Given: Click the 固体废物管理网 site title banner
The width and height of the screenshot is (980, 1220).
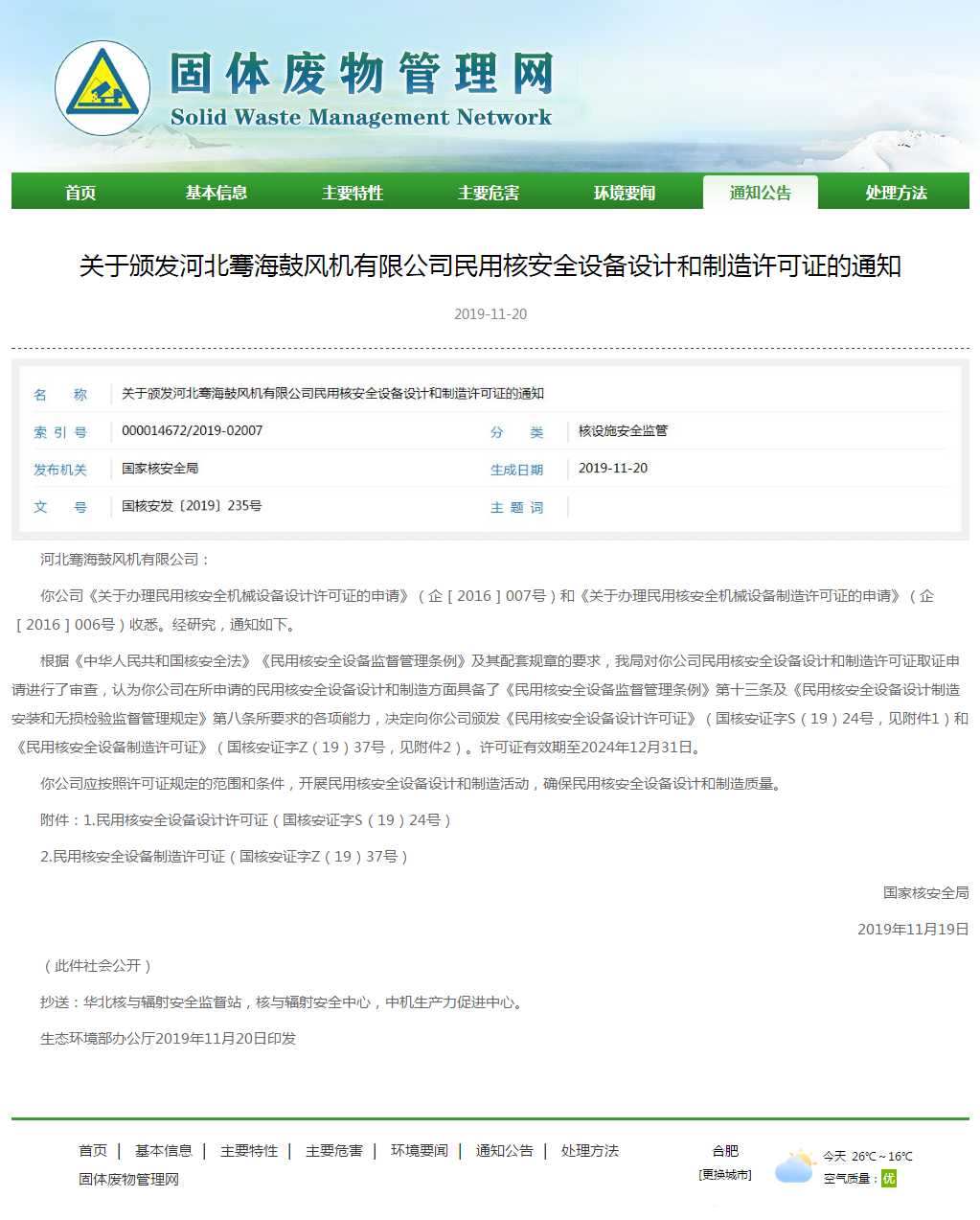Looking at the screenshot, I should click(x=362, y=75).
